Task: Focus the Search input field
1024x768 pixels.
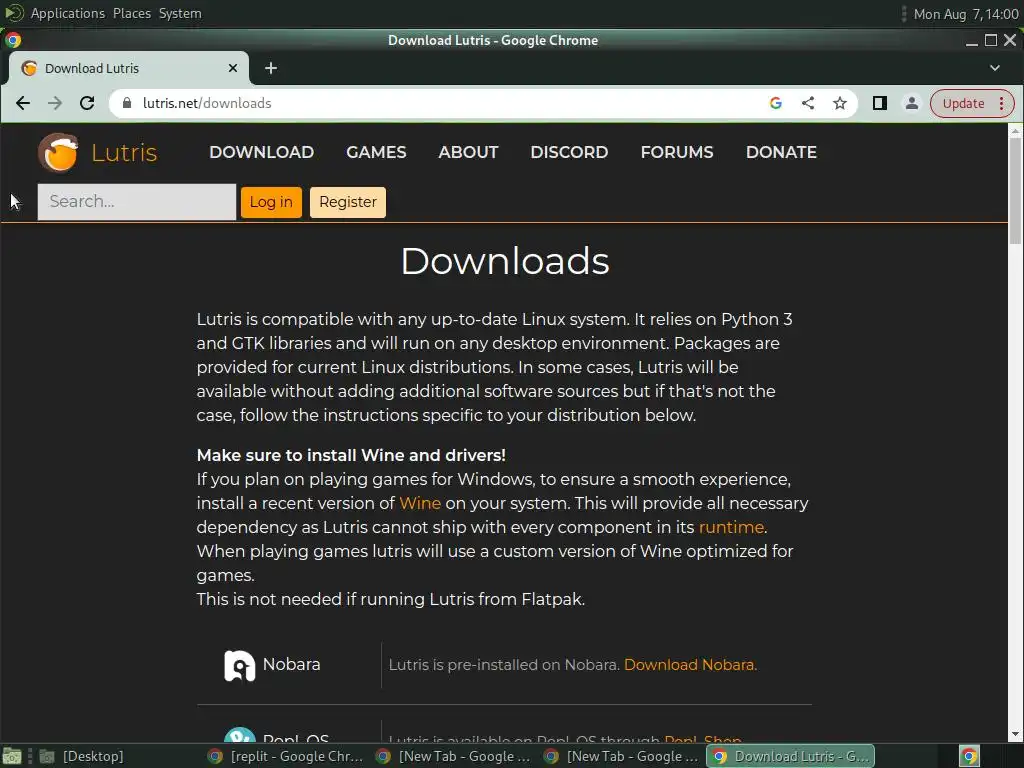Action: pos(136,202)
